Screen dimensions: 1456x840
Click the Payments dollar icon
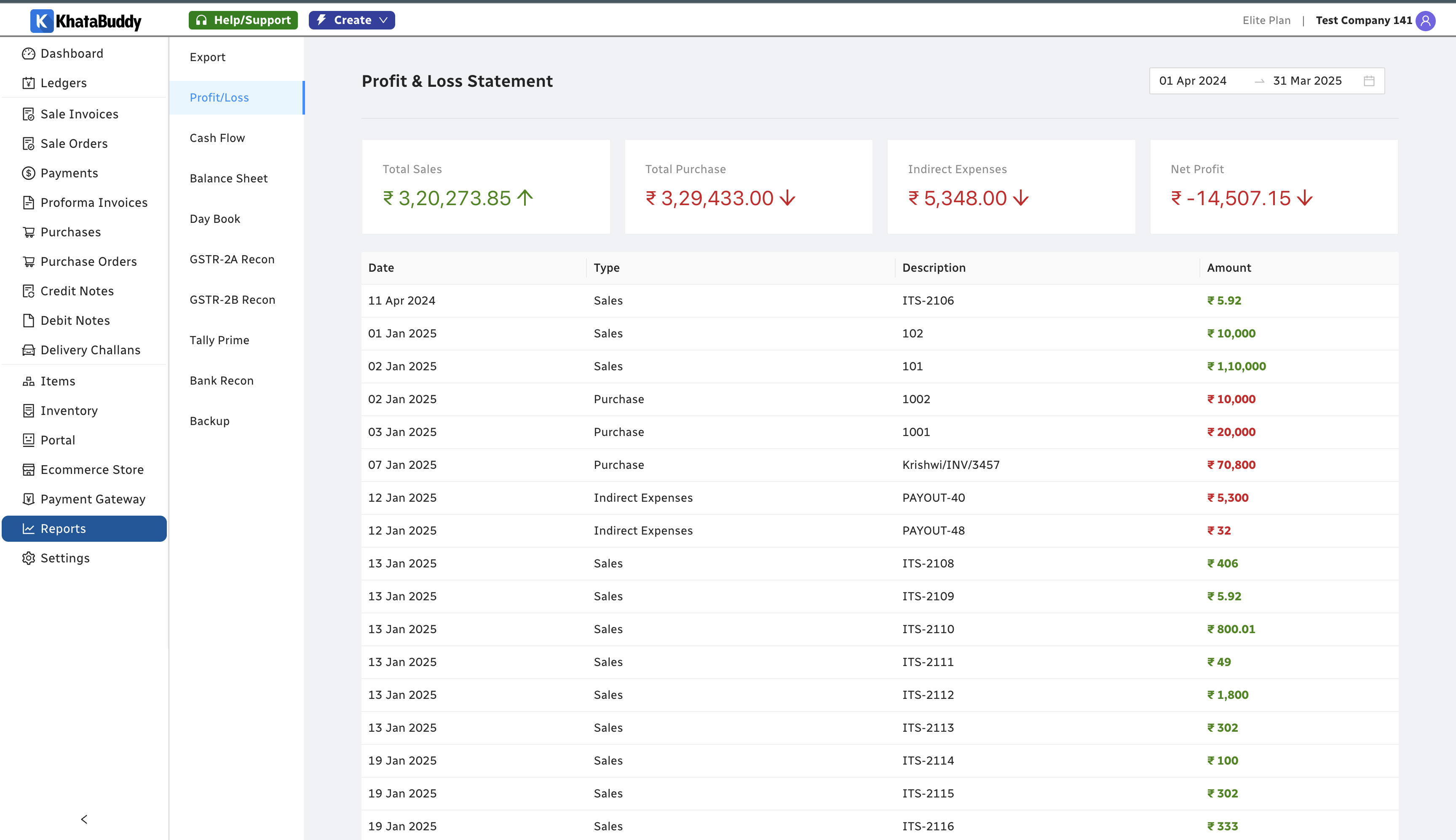28,173
